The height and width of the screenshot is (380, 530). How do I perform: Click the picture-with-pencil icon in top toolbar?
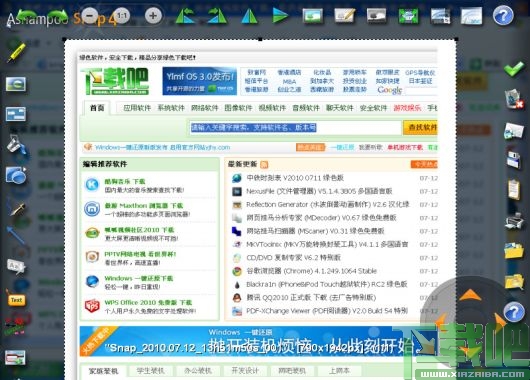tap(345, 16)
